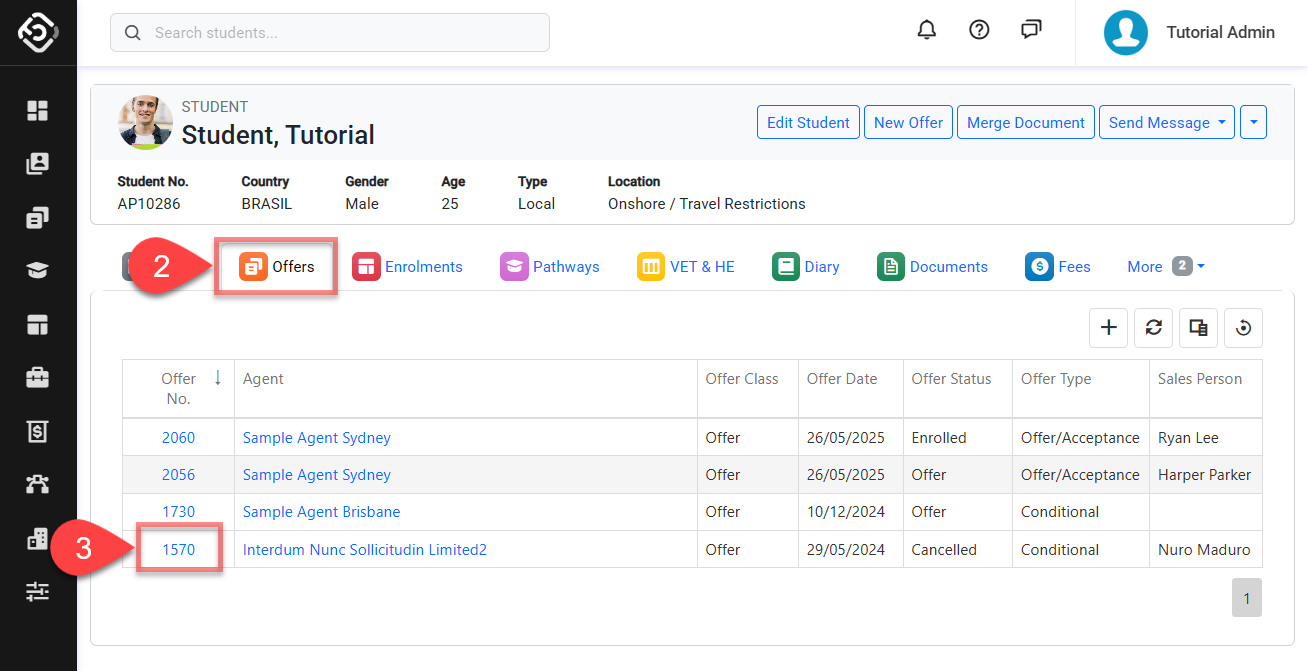1308x671 pixels.
Task: Open the Fees tab
Action: tap(1058, 267)
